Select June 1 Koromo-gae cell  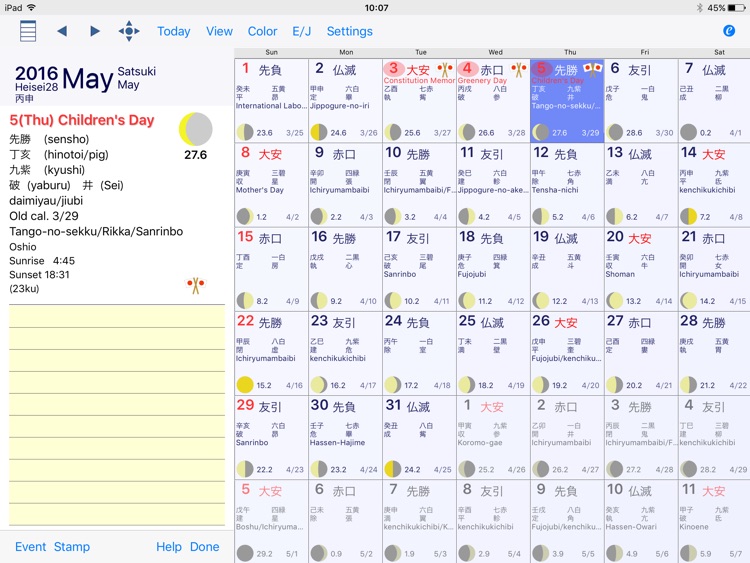tap(493, 438)
